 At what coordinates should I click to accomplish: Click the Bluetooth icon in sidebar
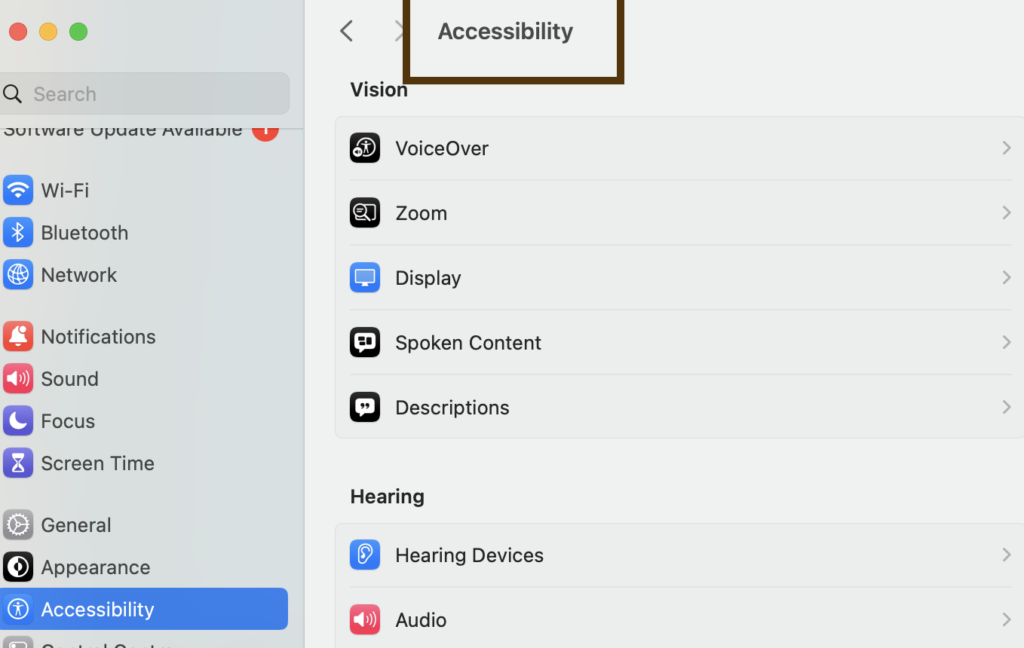coord(18,233)
